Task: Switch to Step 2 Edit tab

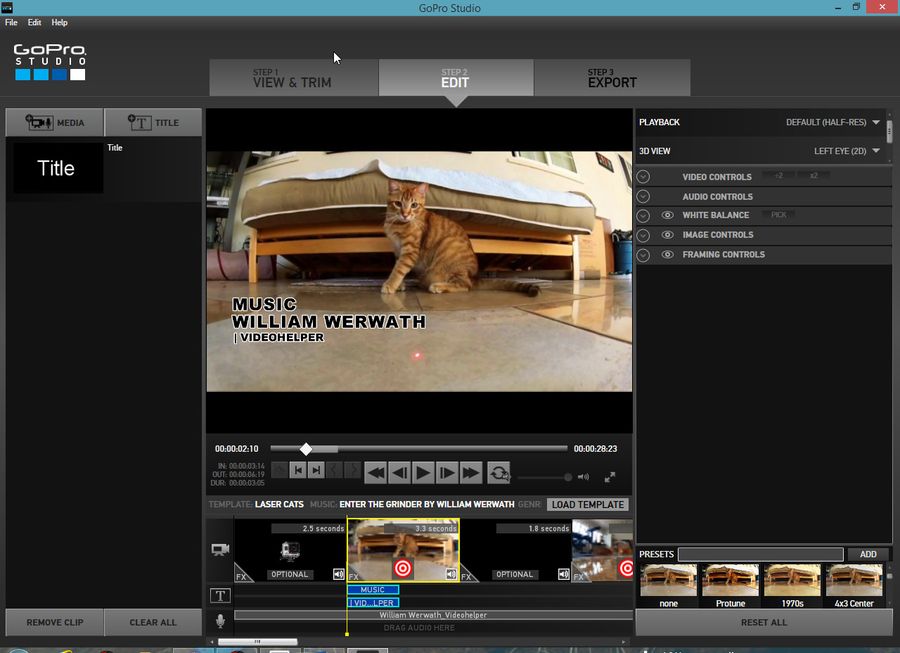Action: [456, 77]
